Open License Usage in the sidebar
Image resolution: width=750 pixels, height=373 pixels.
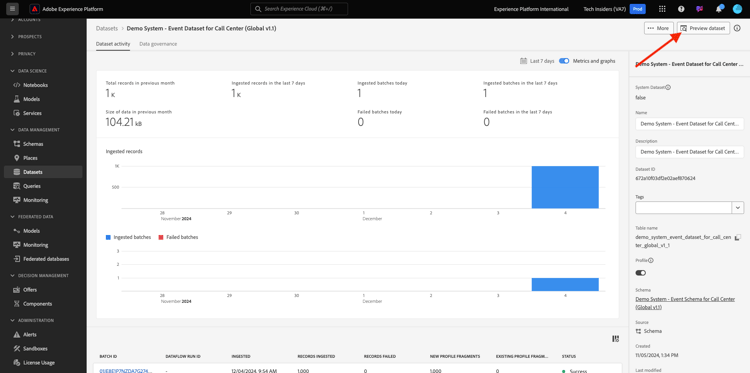tap(39, 362)
